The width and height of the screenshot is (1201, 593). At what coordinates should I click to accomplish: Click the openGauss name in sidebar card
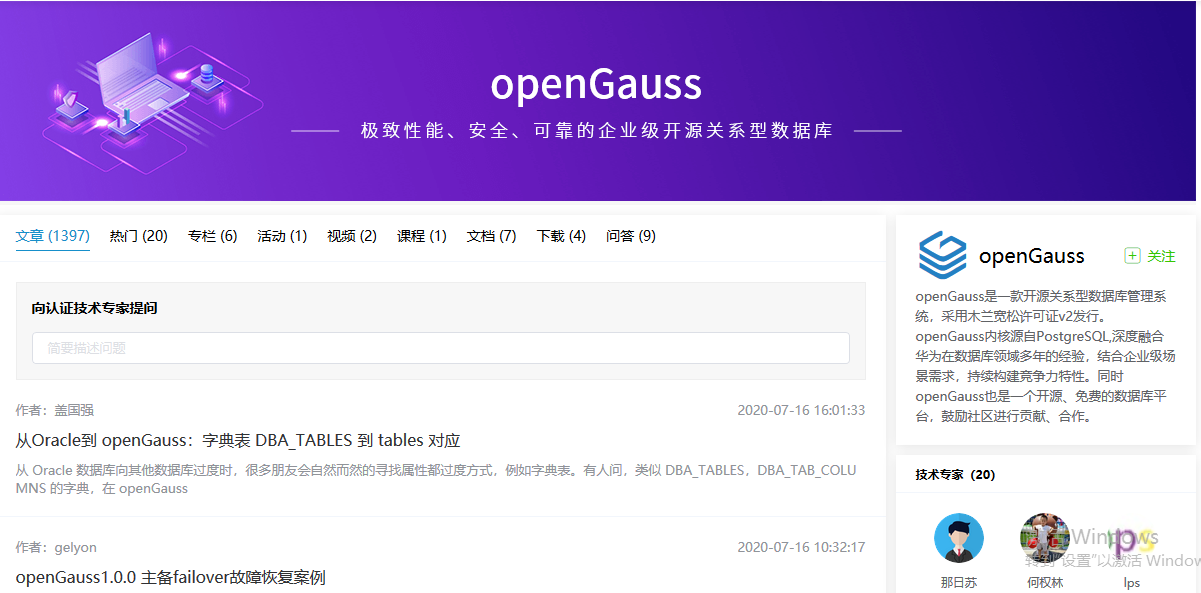[1031, 256]
